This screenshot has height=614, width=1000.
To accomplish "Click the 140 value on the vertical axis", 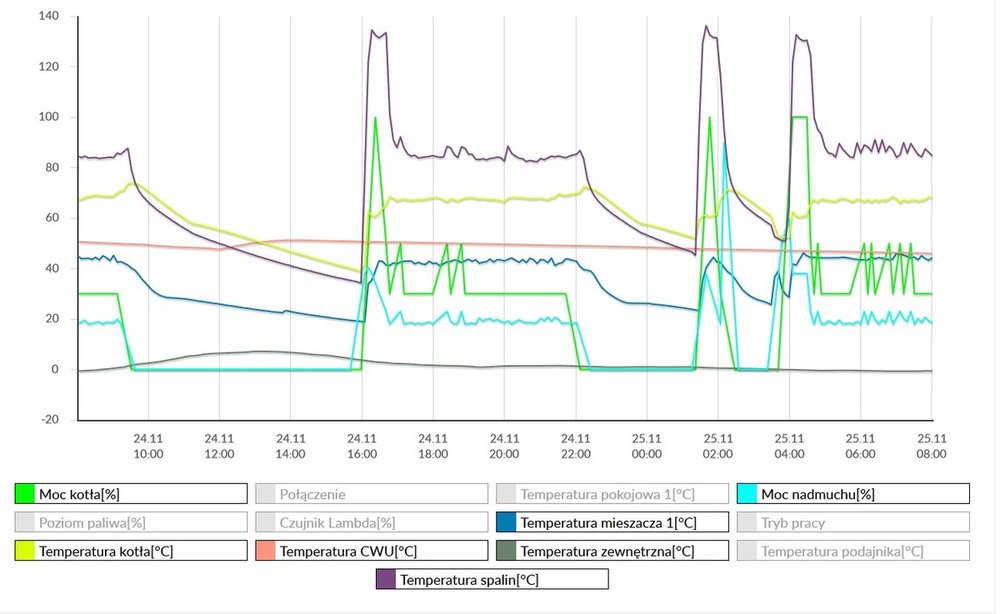I will tap(48, 17).
